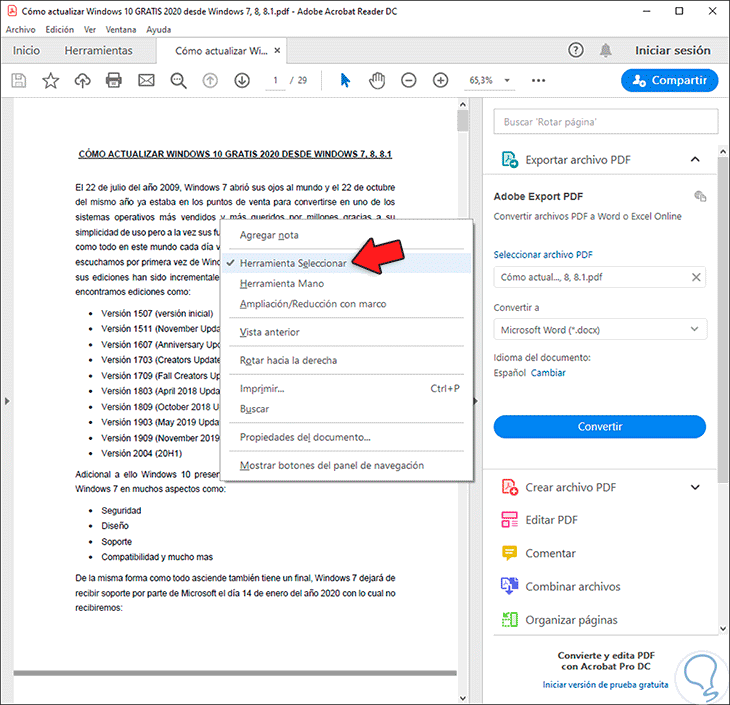Screen dimensions: 730x705
Task: Choose Vista anterior in context menu
Action: point(346,332)
